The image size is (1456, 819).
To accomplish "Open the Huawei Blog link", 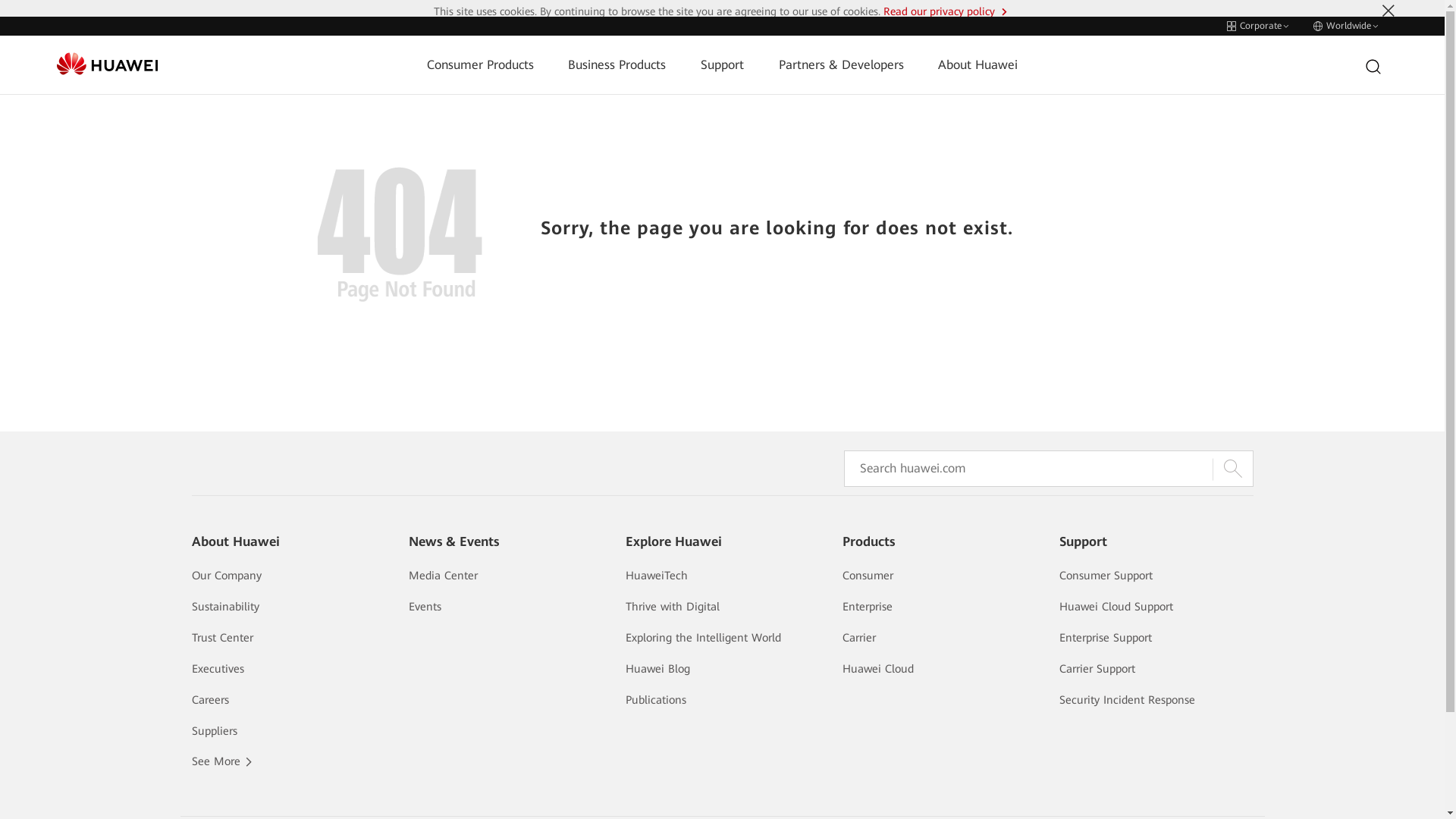I will click(657, 669).
